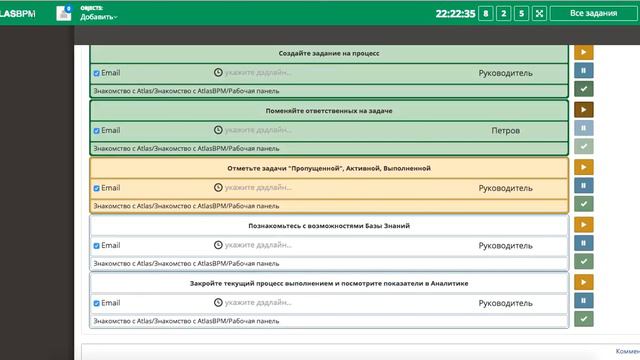
Task: Click process path under 'Поменяйте ответственных на задаче'
Action: (x=187, y=149)
